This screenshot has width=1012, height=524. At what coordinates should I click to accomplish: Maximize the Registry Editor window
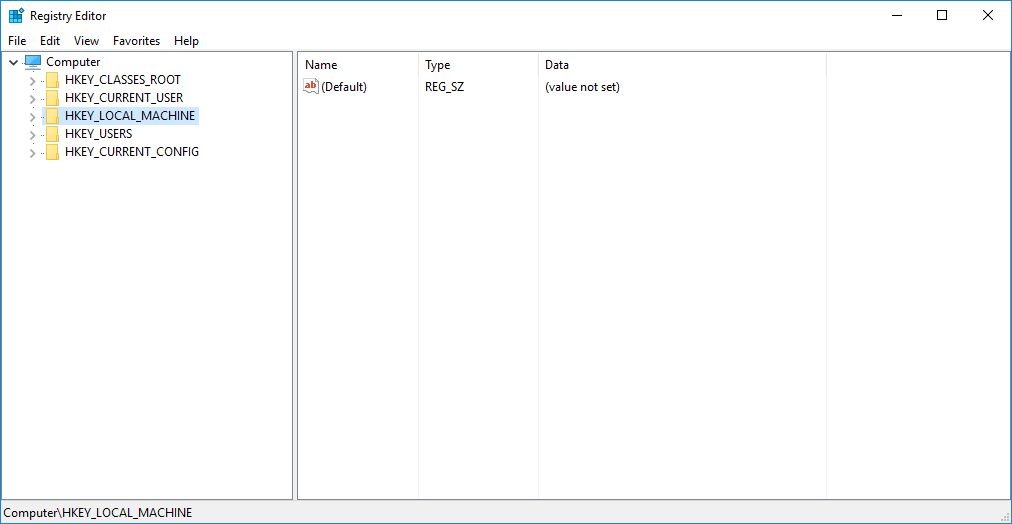coord(942,15)
